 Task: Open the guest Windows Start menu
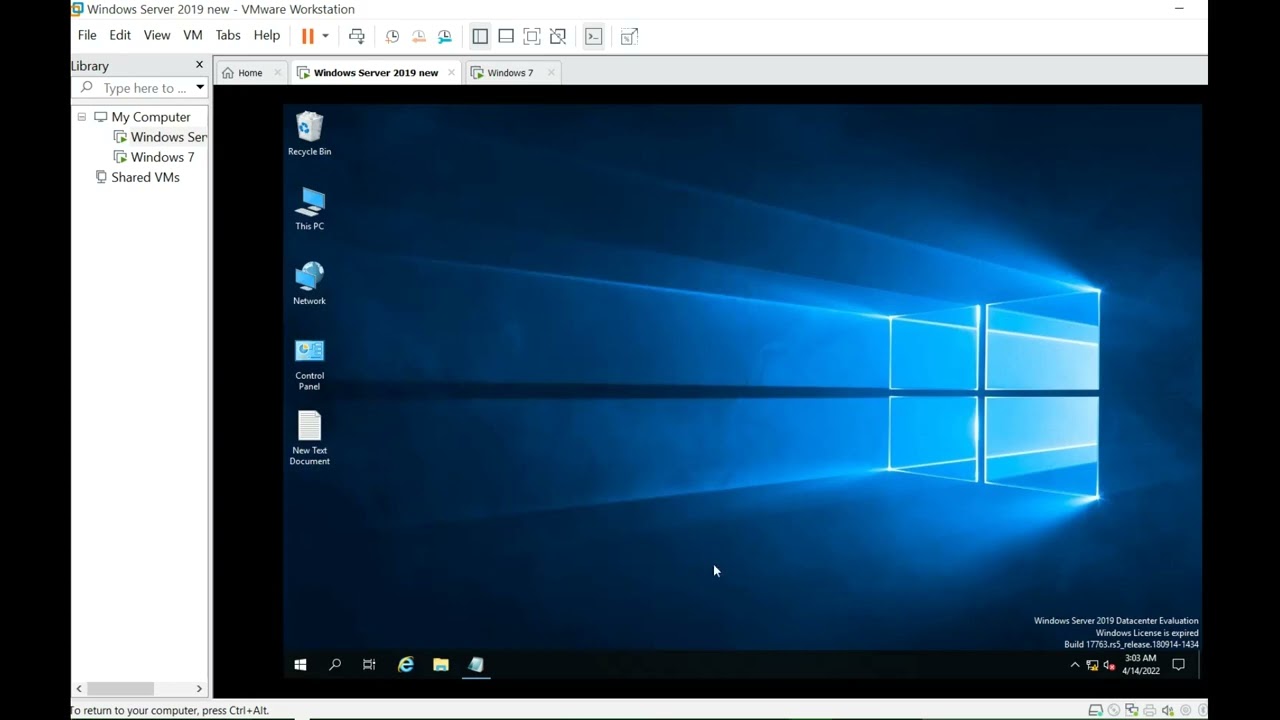[300, 664]
